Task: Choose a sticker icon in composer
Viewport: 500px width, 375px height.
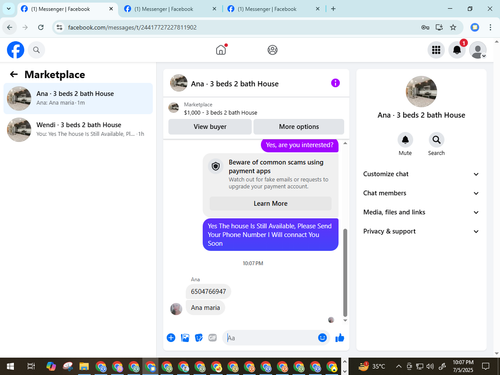Action: pos(199,338)
